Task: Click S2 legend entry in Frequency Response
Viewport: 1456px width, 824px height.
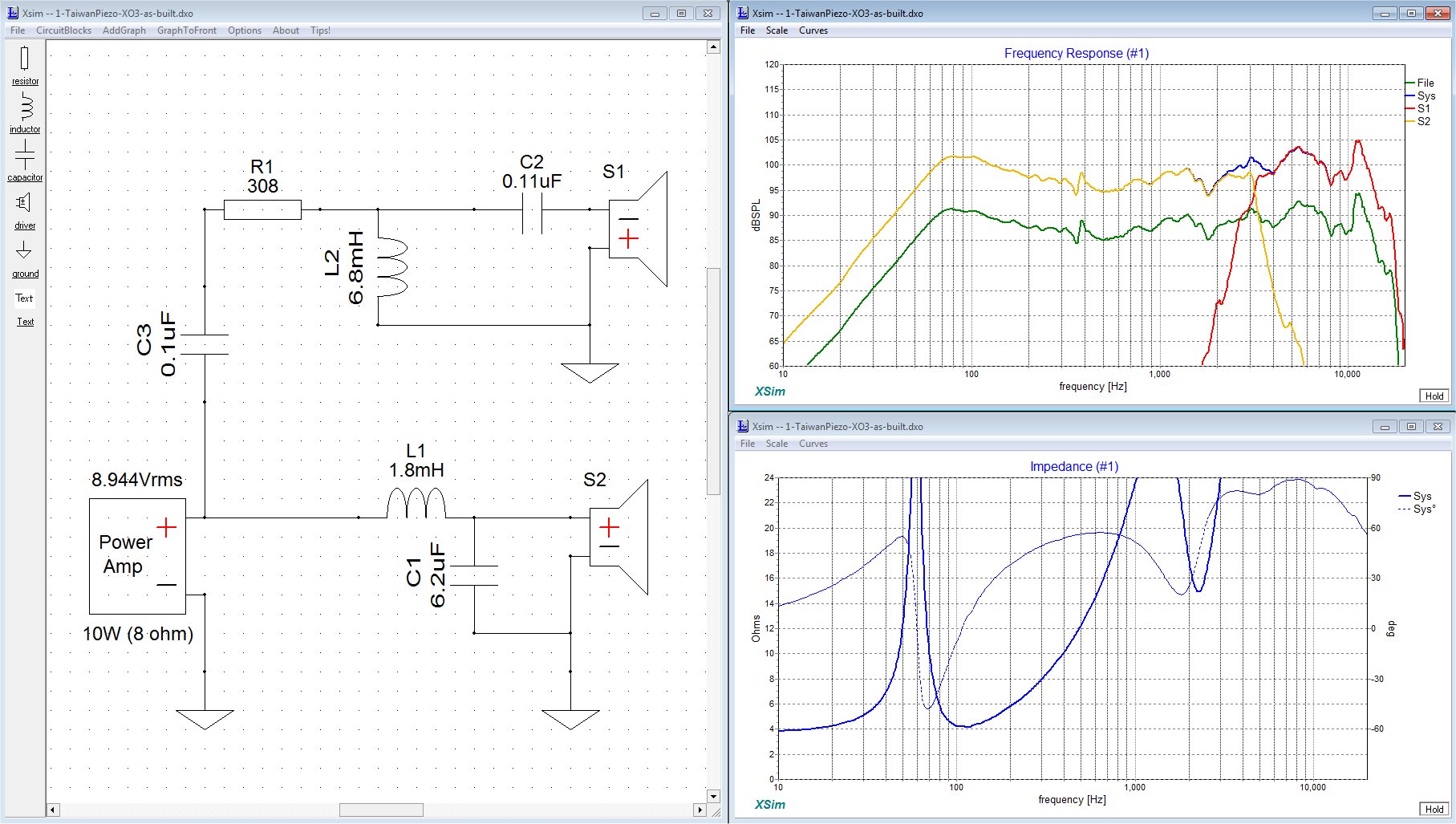Action: pyautogui.click(x=1418, y=121)
